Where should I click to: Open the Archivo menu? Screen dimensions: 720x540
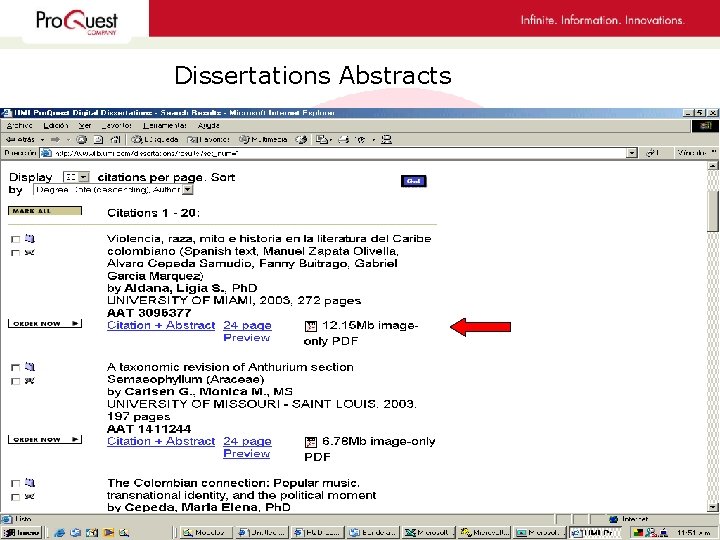20,125
